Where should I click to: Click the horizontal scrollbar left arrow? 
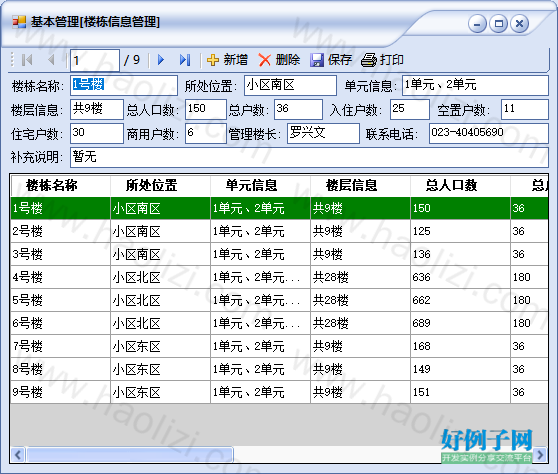pos(18,455)
